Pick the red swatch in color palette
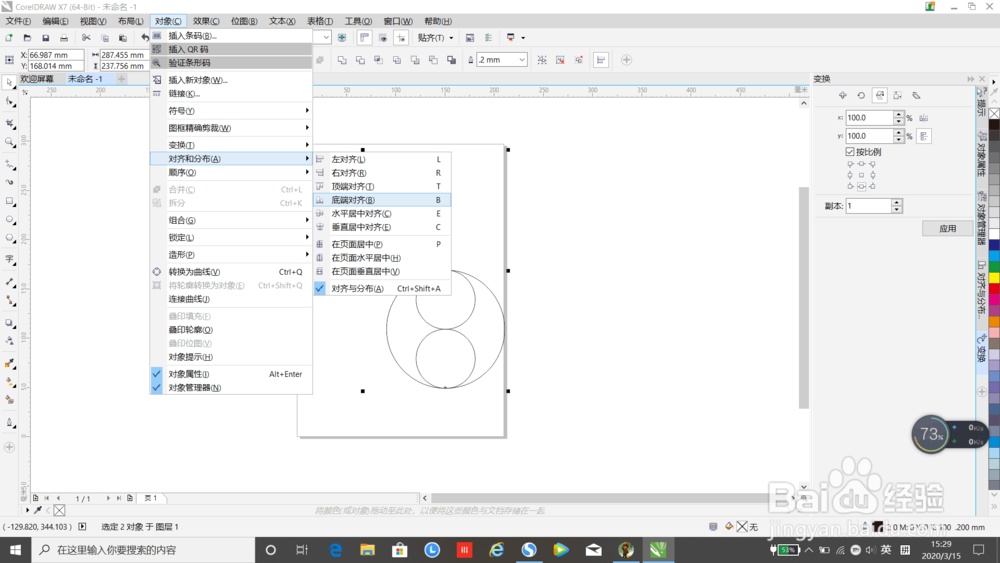 point(994,289)
